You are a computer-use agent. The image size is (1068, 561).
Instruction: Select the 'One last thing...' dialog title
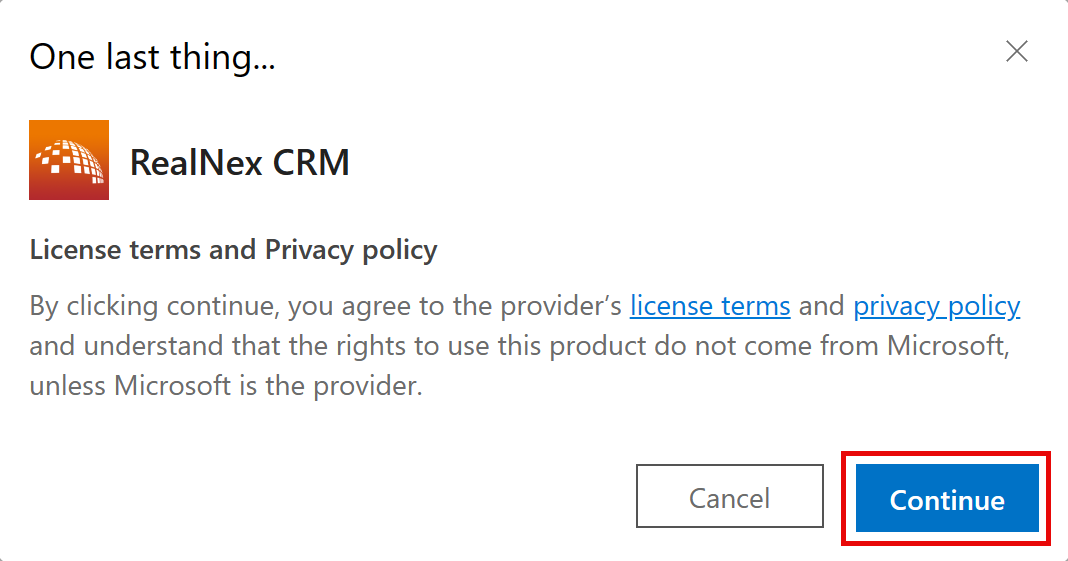(153, 57)
